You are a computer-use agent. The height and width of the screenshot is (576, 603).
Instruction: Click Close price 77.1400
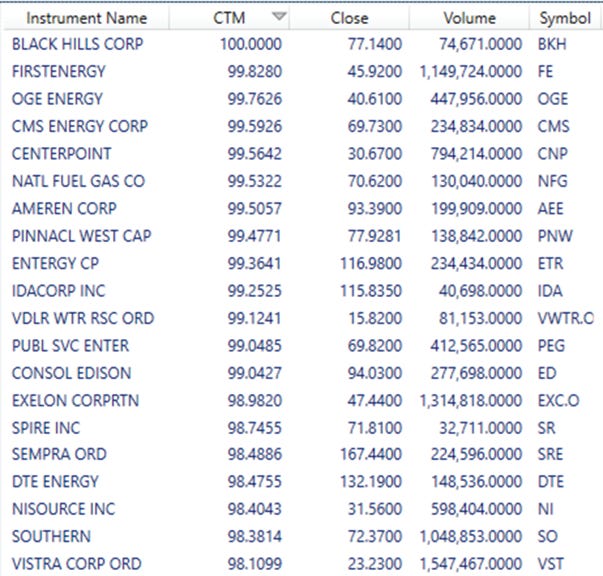(375, 44)
